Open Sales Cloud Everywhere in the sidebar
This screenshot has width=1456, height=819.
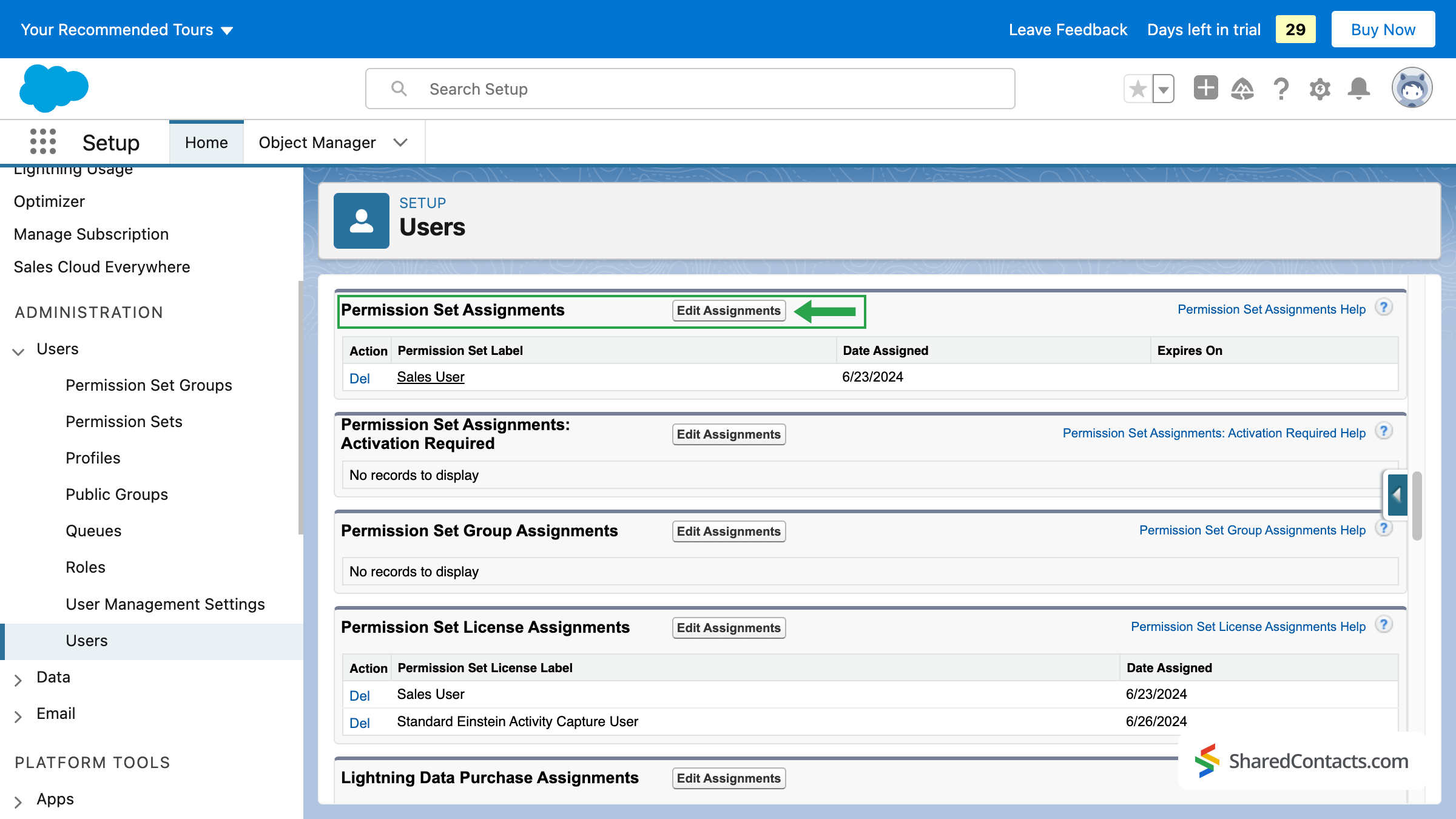102,267
